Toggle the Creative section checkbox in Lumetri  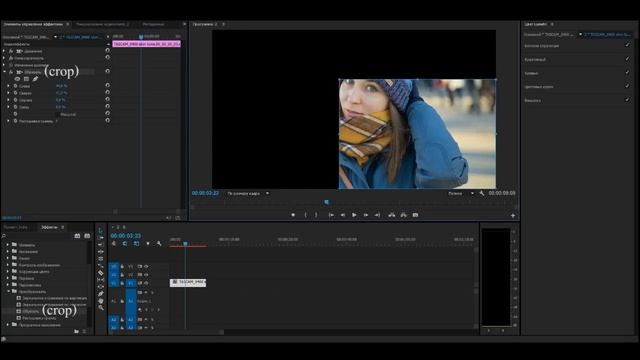(627, 59)
